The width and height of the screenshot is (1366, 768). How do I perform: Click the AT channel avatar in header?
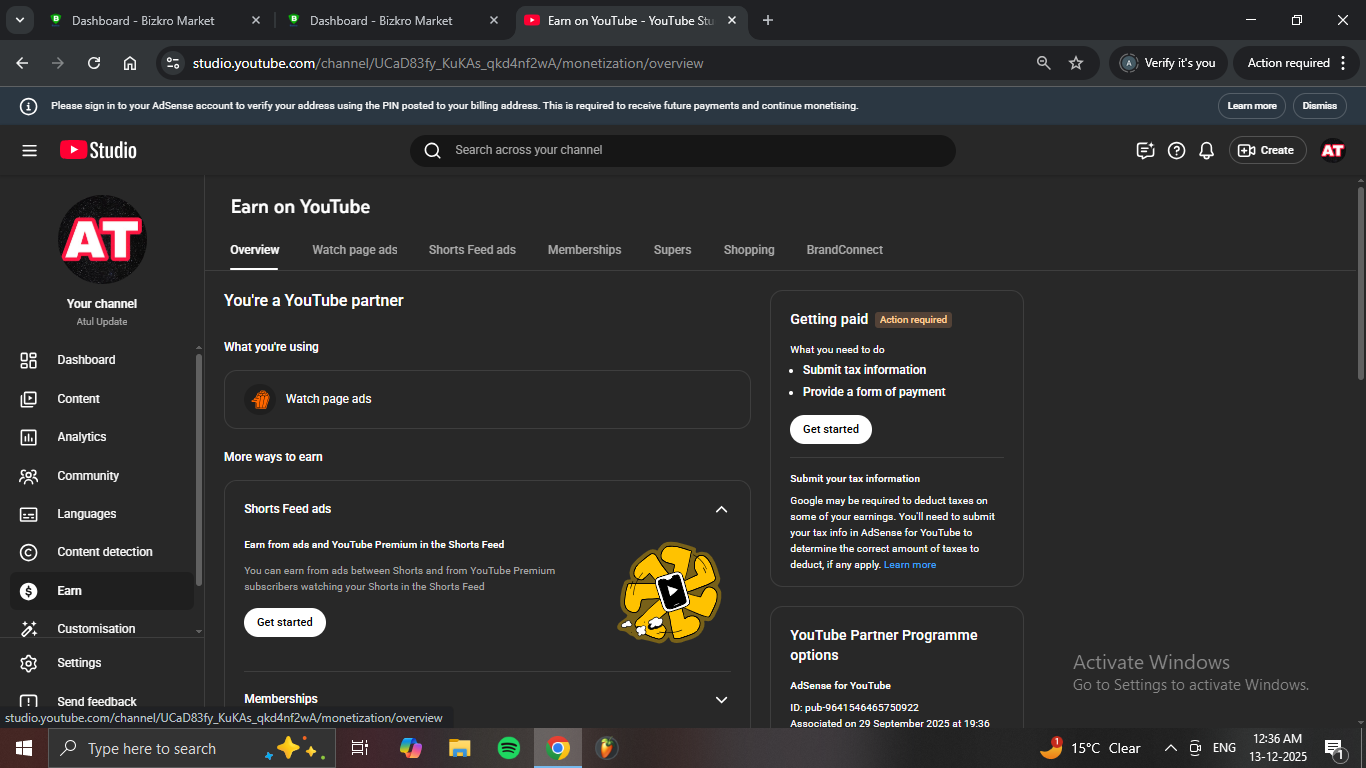tap(1332, 150)
